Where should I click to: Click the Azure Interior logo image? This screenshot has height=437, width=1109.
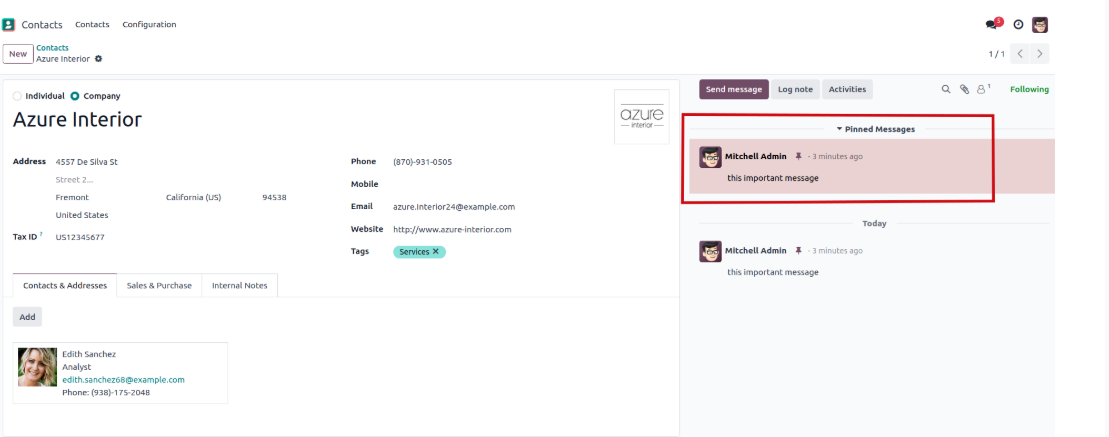tap(641, 117)
